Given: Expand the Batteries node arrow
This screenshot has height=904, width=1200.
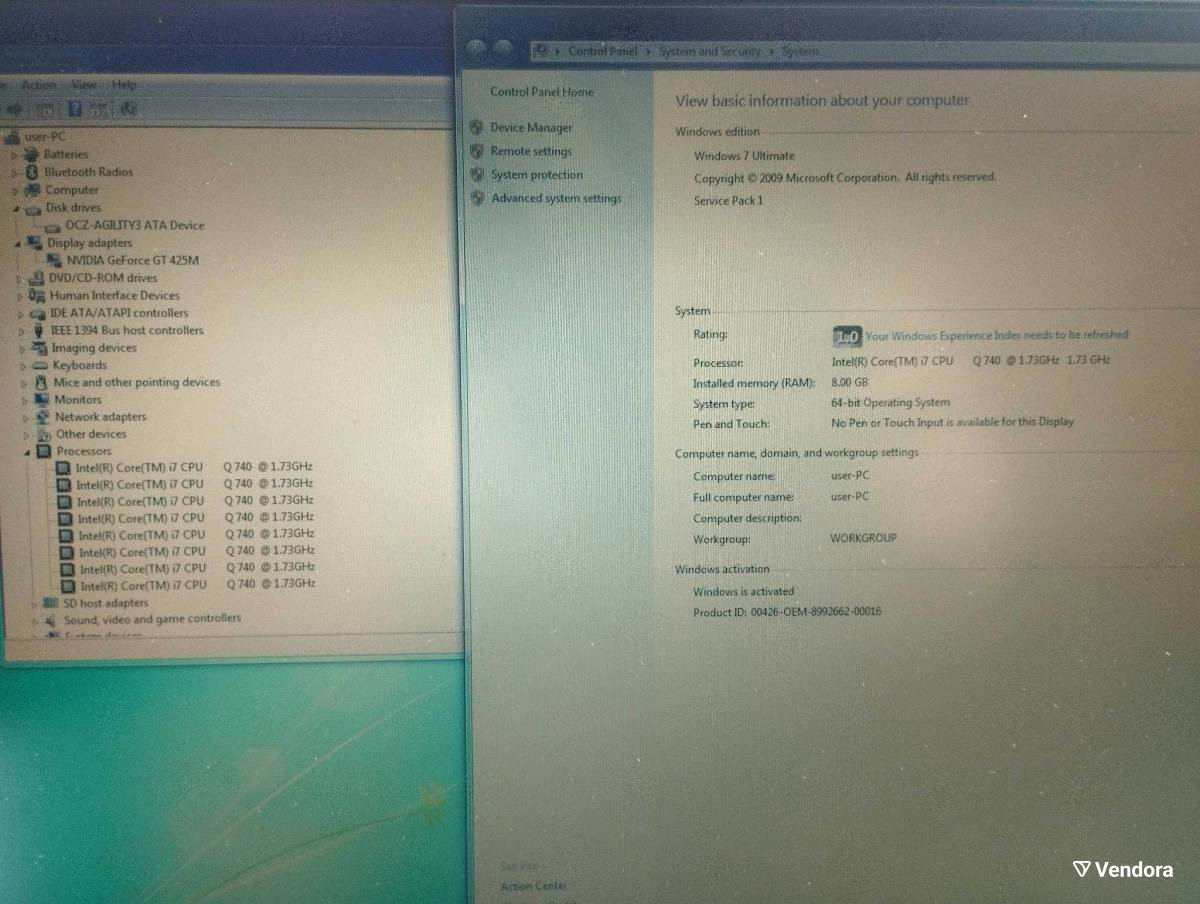Looking at the screenshot, I should (x=15, y=155).
